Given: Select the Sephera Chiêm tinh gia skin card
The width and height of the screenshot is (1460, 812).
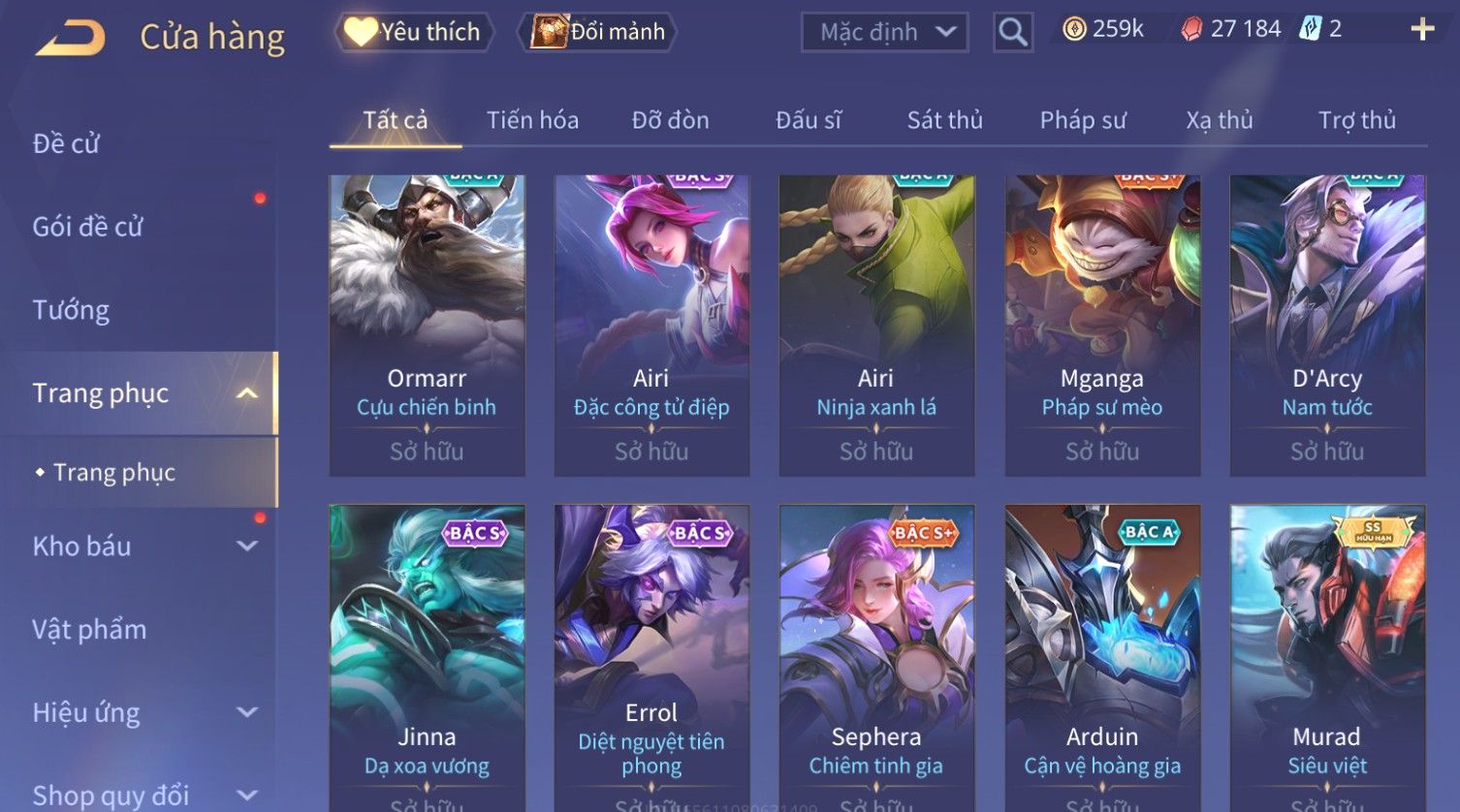Looking at the screenshot, I should click(876, 658).
